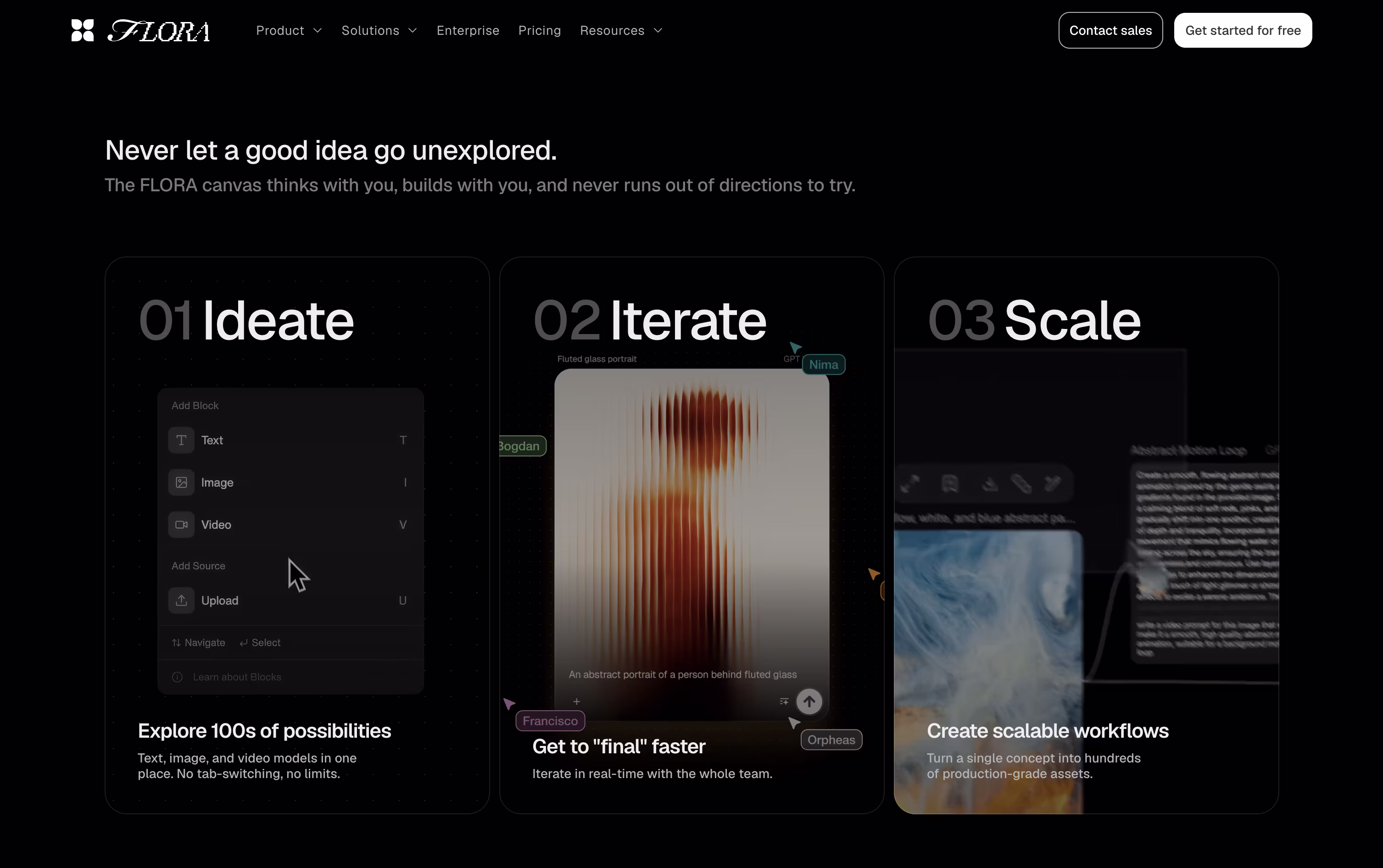
Task: Open the Resources menu
Action: pyautogui.click(x=621, y=30)
